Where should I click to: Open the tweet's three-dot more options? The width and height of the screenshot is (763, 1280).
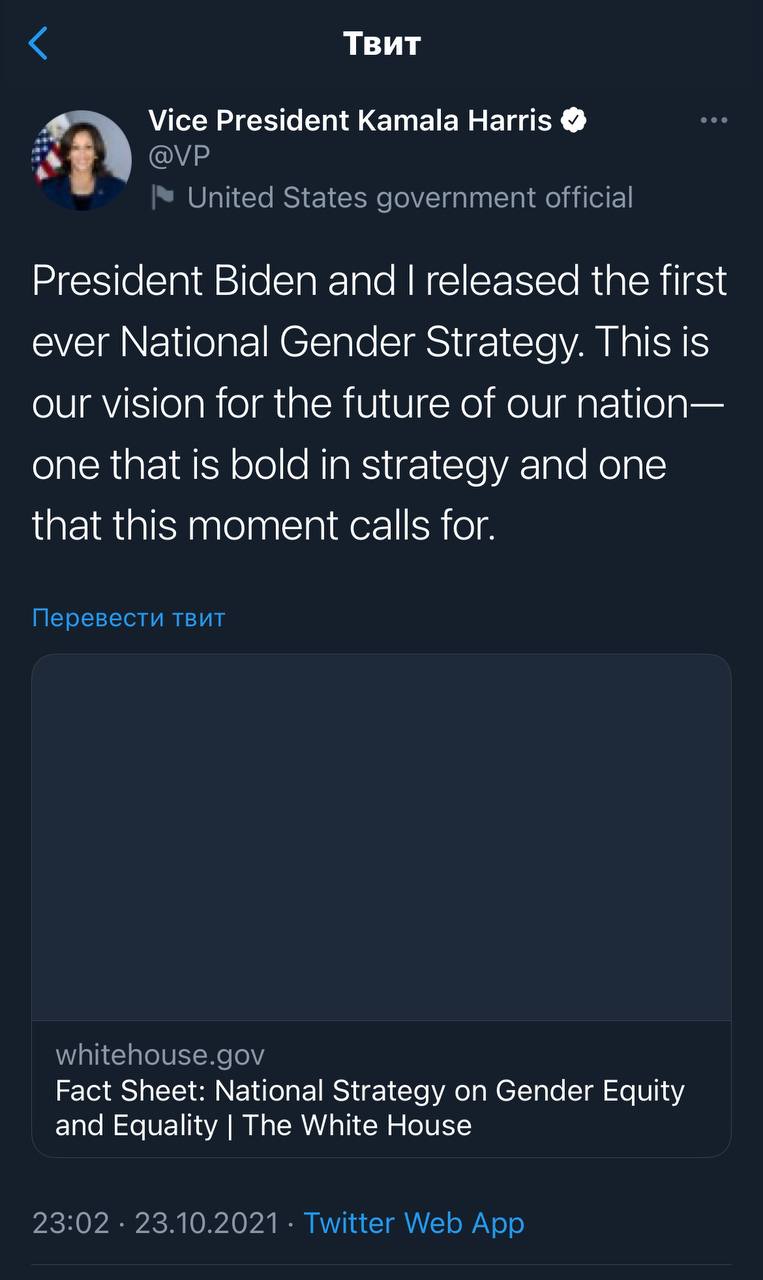pyautogui.click(x=713, y=121)
